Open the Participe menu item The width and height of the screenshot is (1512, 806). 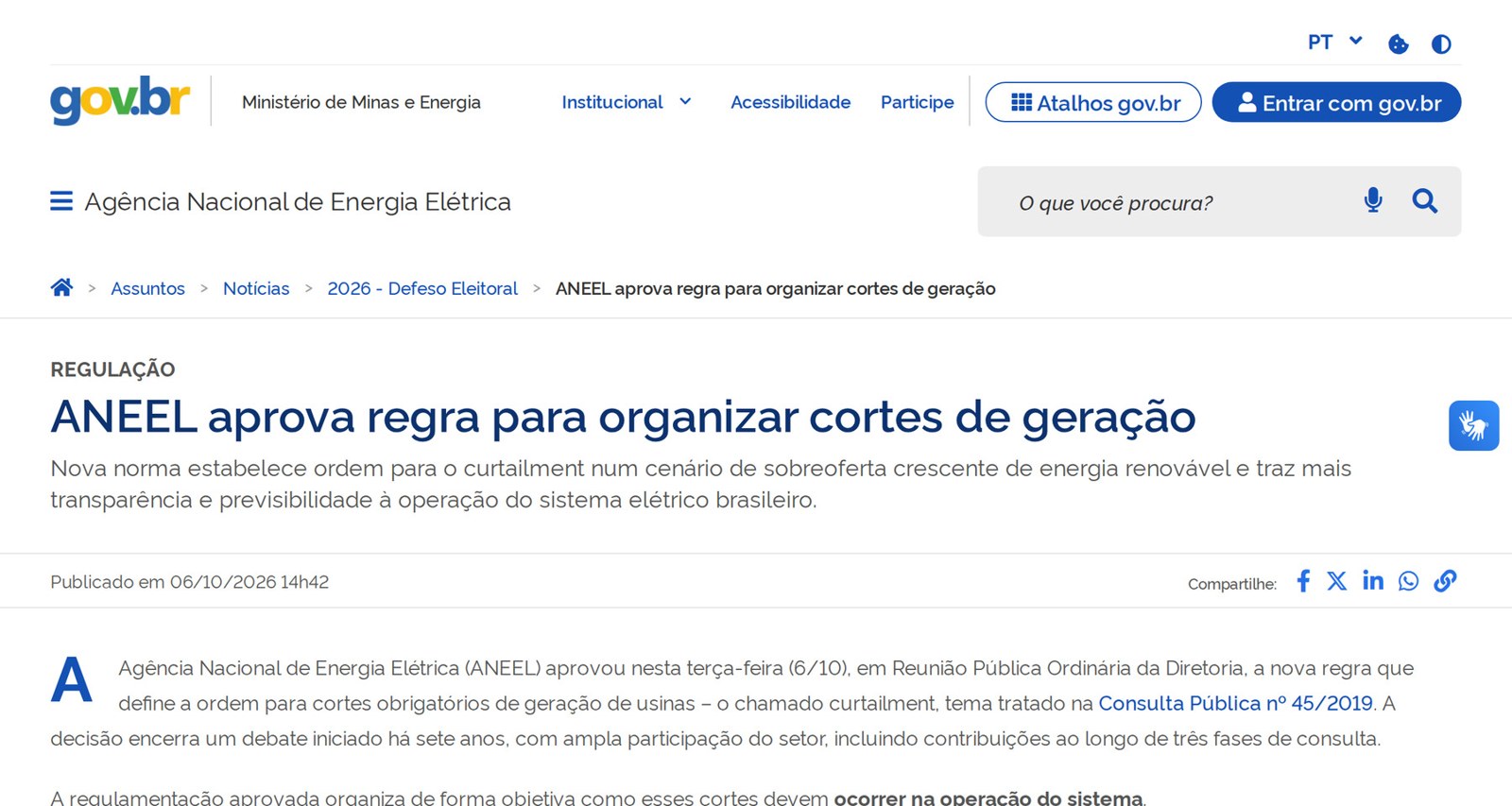point(917,102)
